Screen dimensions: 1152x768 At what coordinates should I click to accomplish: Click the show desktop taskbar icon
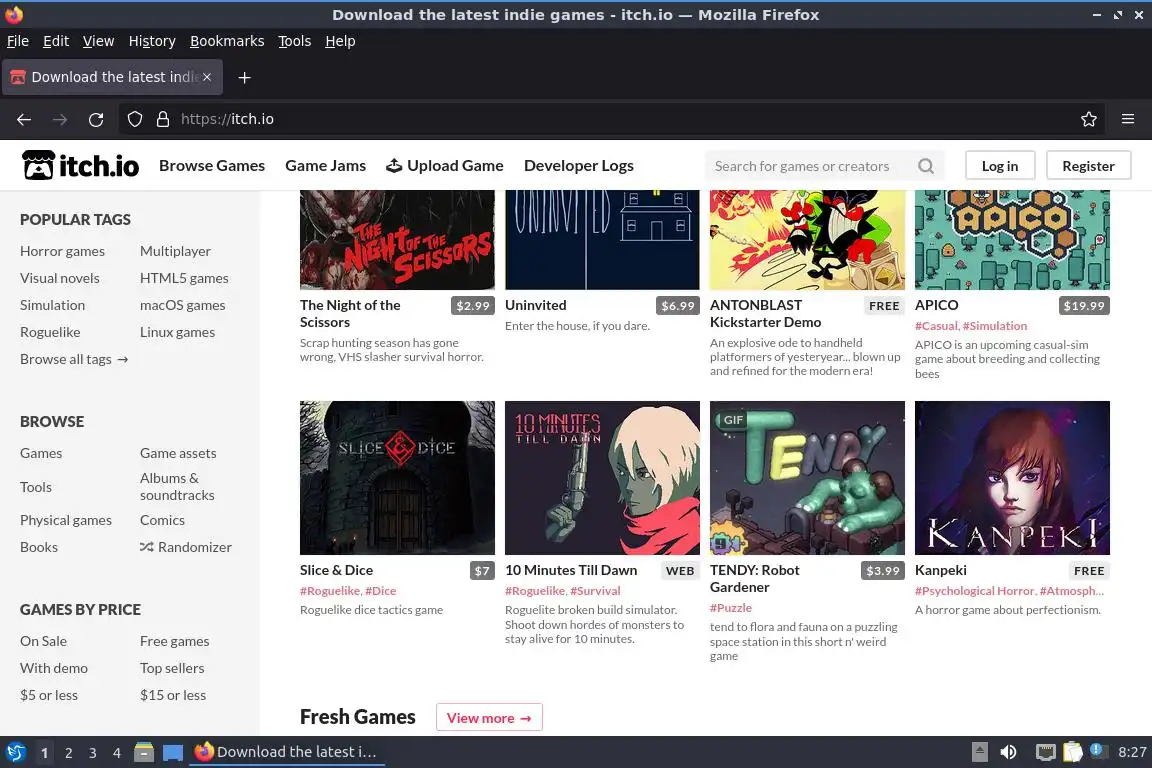tap(173, 752)
